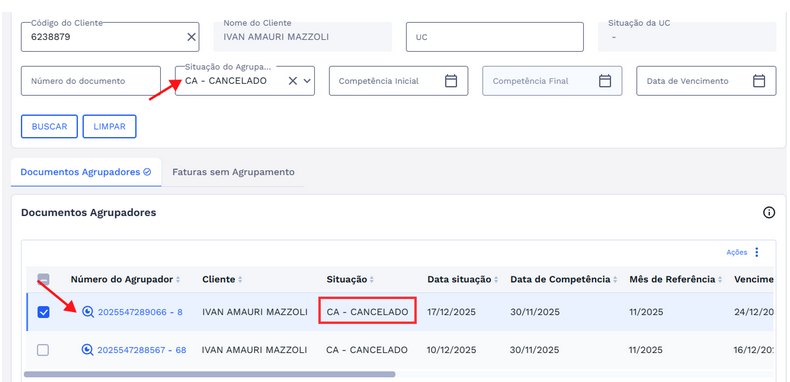Uncheck the row 2025547289066 - 8 checkbox
The width and height of the screenshot is (790, 382).
click(43, 312)
